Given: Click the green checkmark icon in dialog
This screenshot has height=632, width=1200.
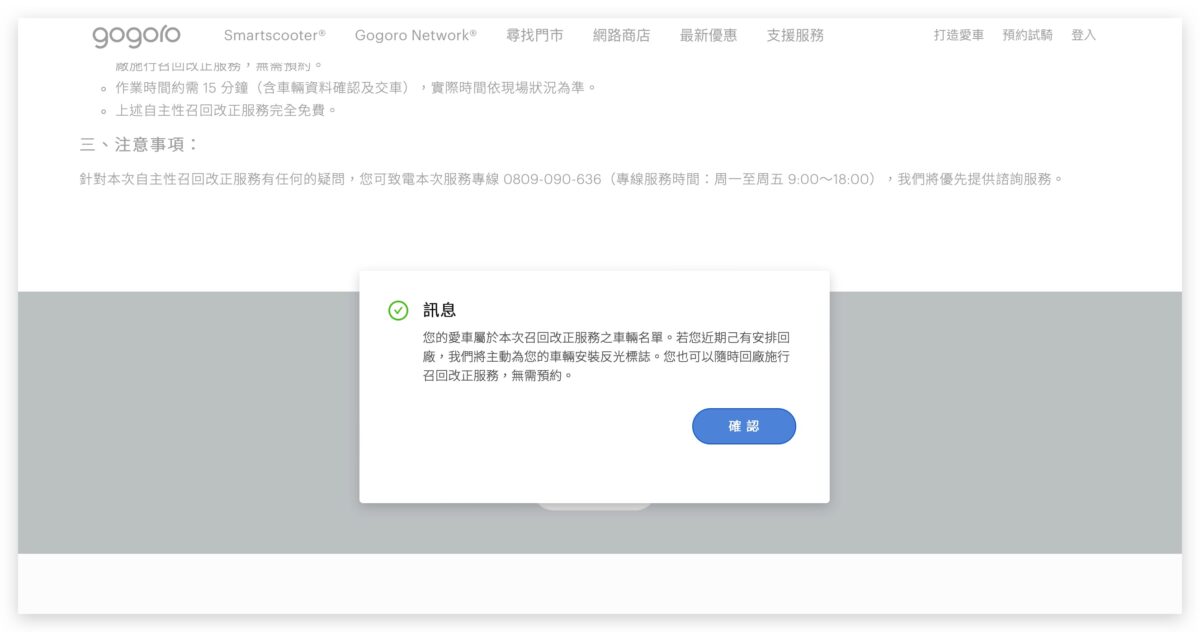Looking at the screenshot, I should [x=398, y=310].
